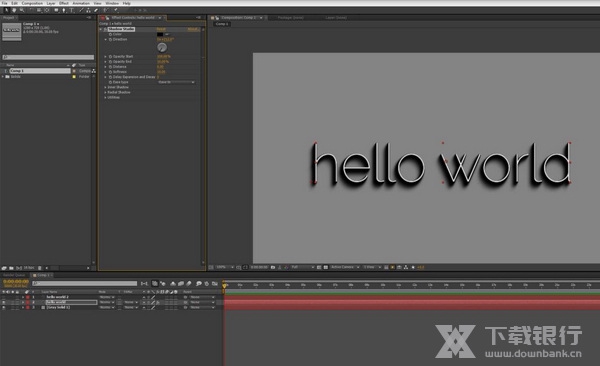Collapse the Shadow Studio effect
The image size is (600, 366).
tap(101, 29)
